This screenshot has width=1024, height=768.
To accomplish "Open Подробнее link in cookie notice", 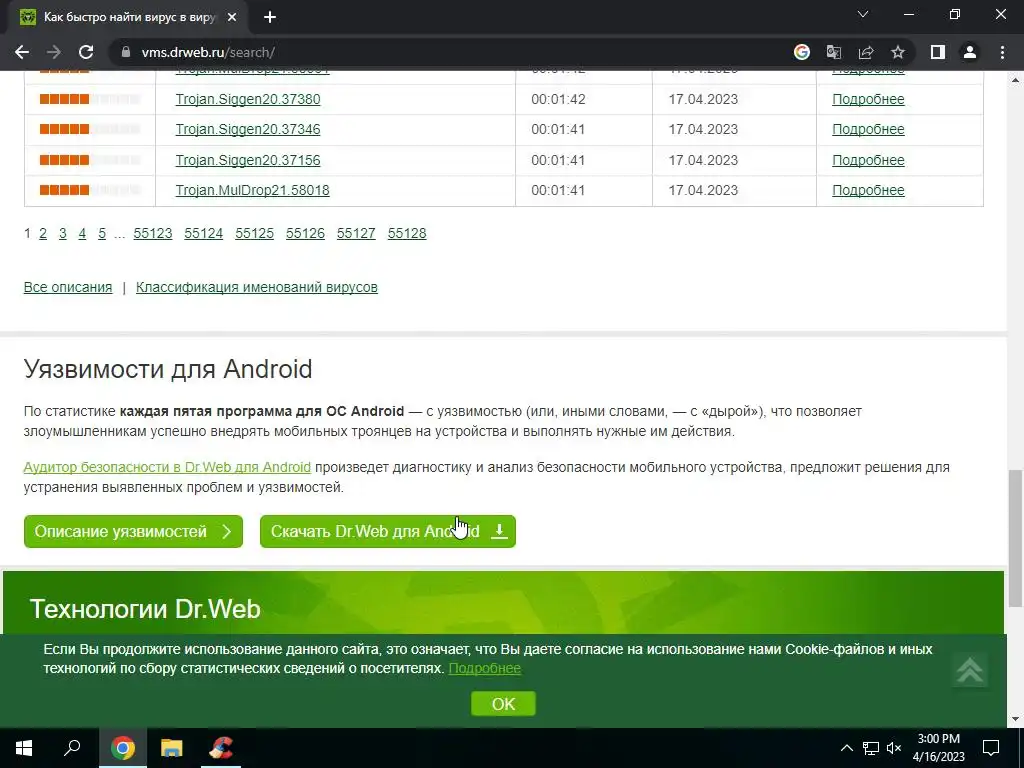I will (485, 668).
